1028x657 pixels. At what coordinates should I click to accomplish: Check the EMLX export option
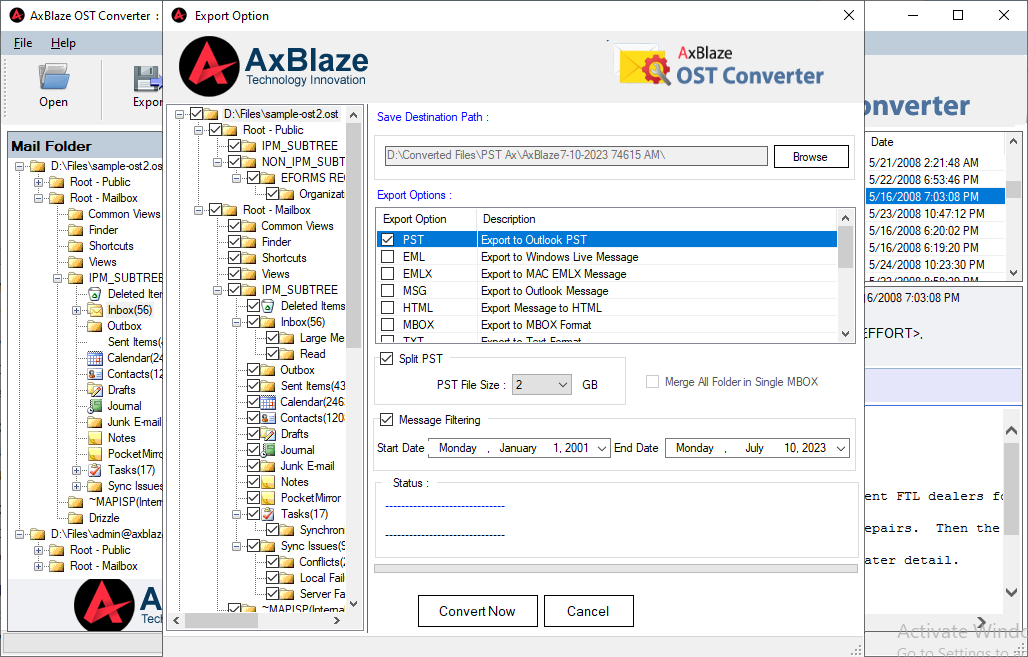pyautogui.click(x=387, y=274)
